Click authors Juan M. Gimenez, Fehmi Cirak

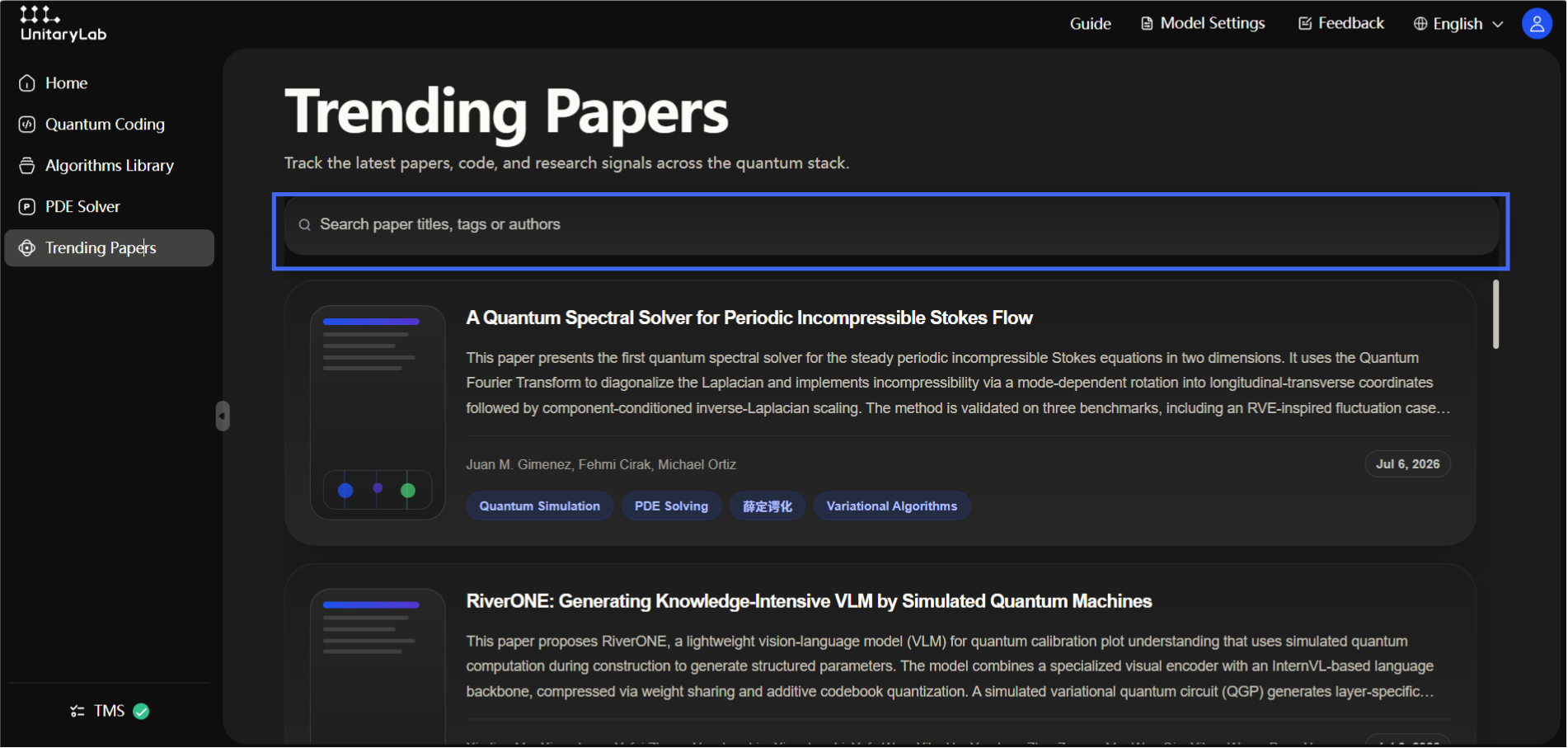point(601,465)
